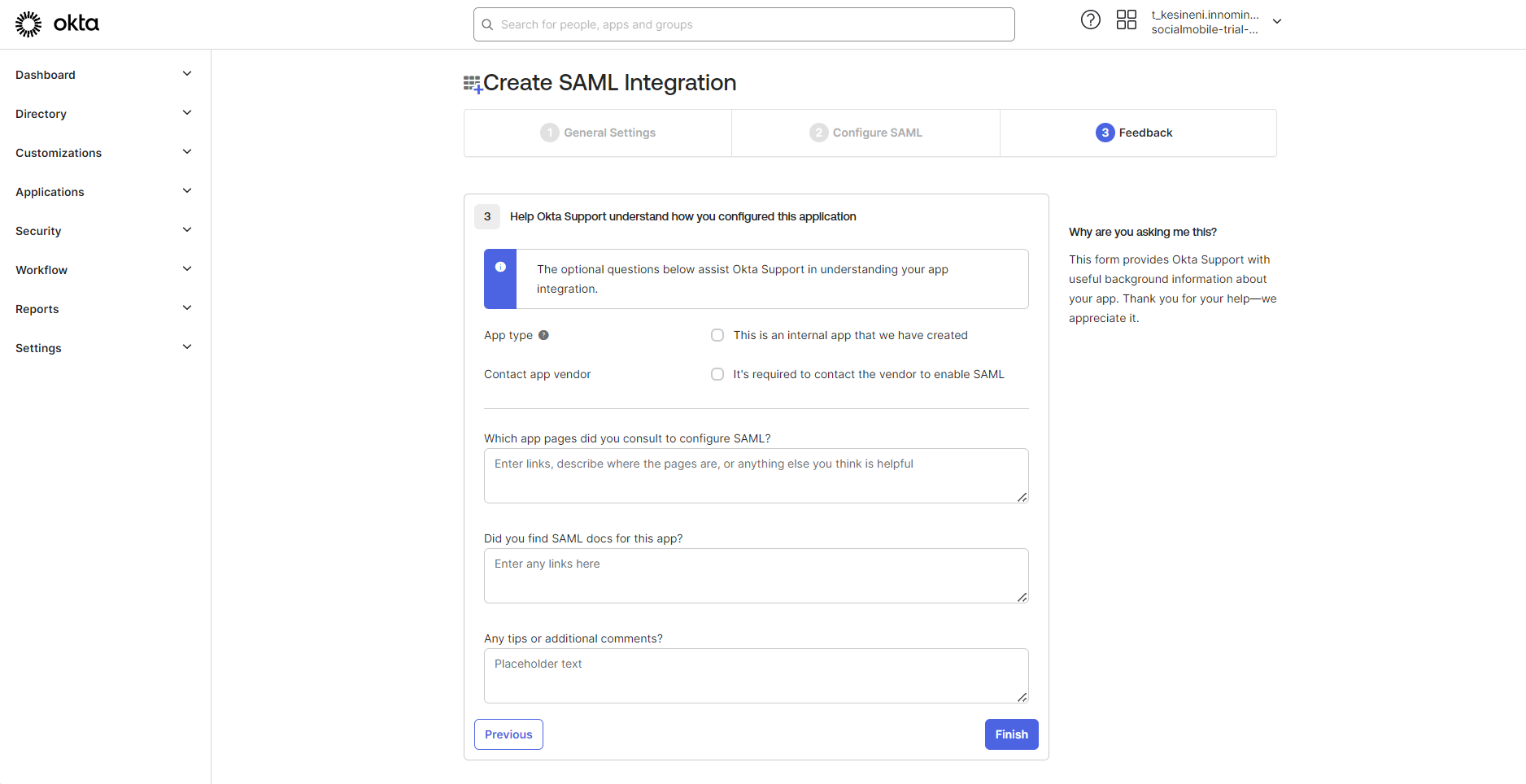This screenshot has height=784, width=1526.
Task: Switch to the Configure SAML step tab
Action: click(x=866, y=133)
